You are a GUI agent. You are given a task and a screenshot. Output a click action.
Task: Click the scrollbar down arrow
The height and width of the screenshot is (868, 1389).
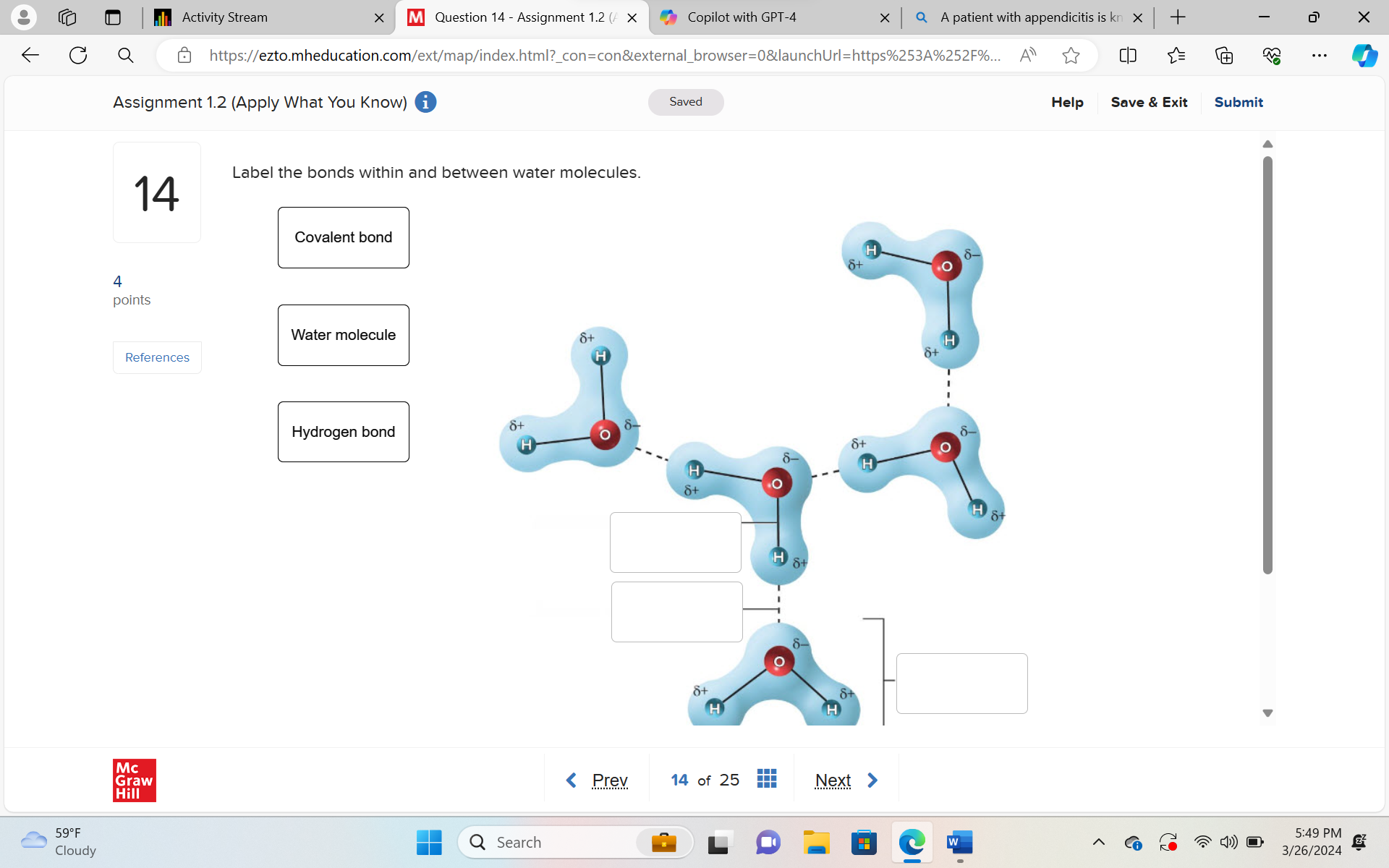1267,712
